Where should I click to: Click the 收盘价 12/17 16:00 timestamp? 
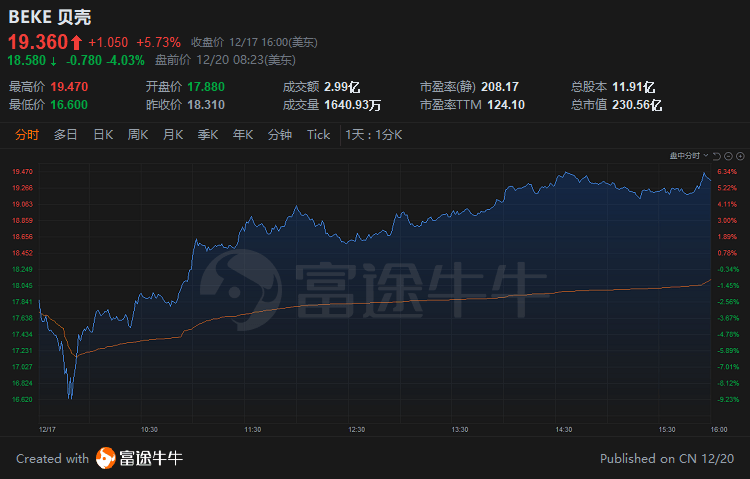coord(254,43)
